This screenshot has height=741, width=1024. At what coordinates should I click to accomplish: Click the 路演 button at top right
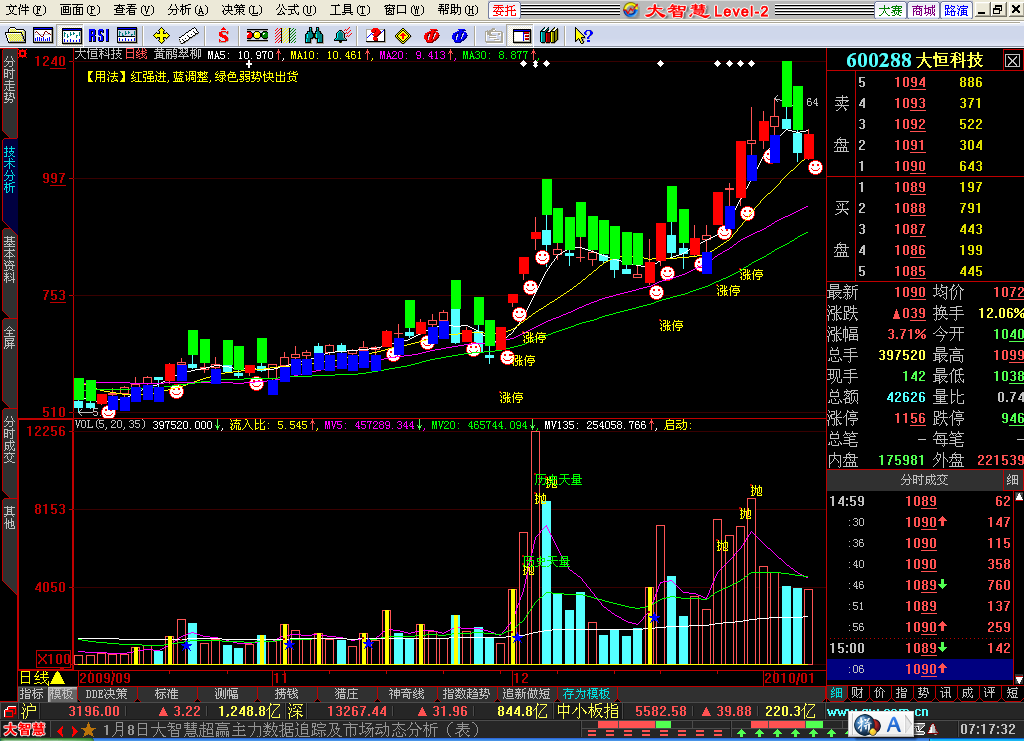957,10
